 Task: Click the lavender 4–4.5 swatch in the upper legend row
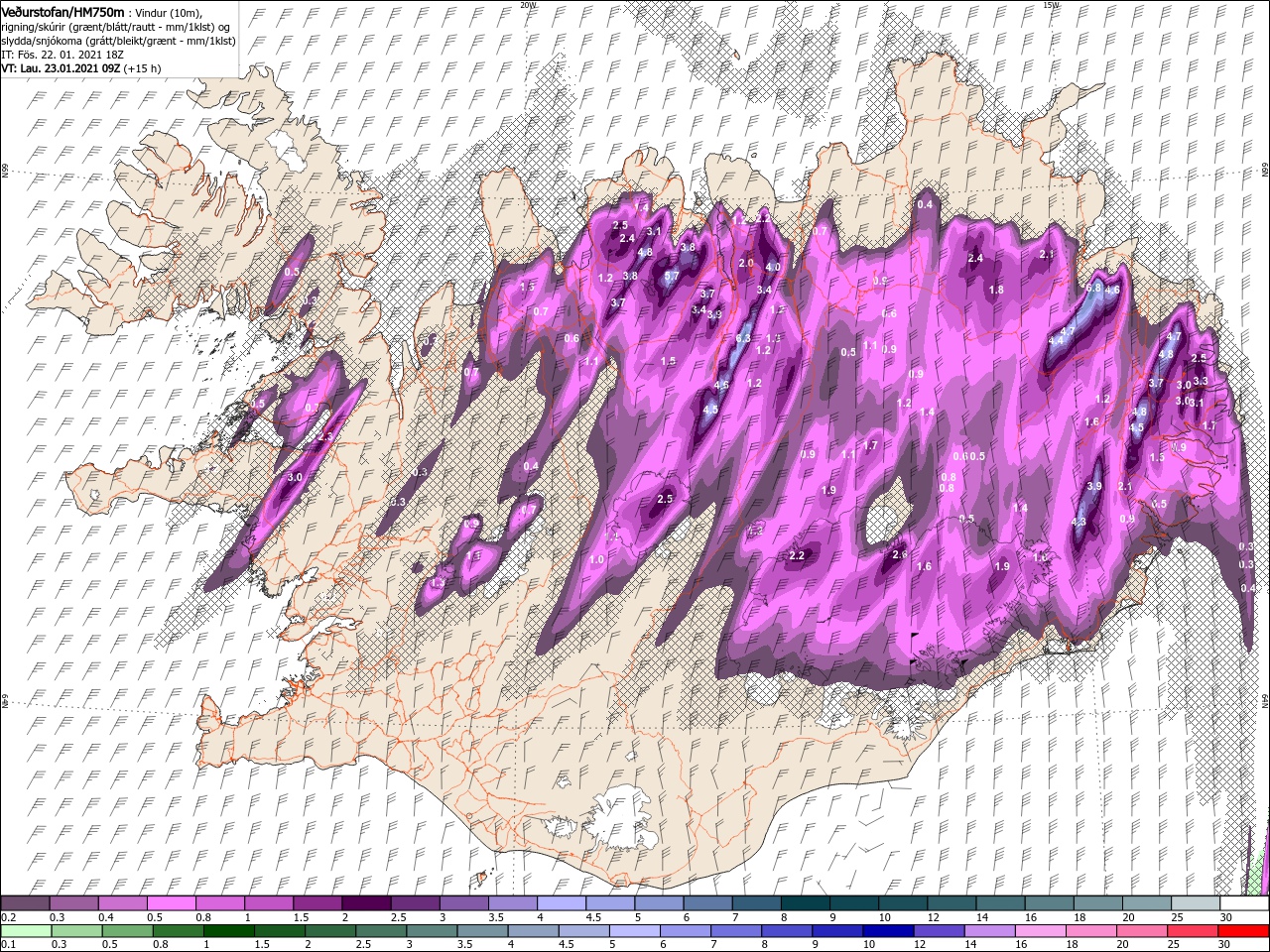(x=562, y=903)
